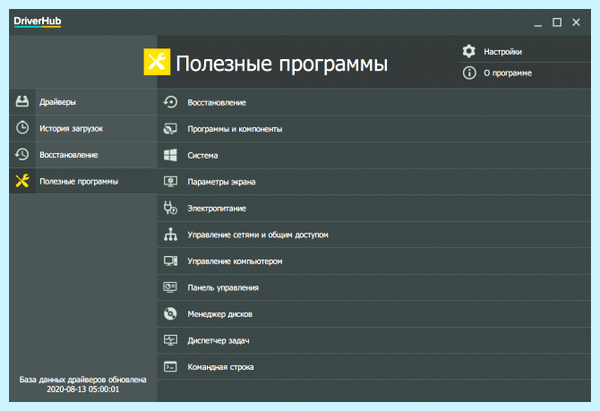Click the Настройки gear icon
The image size is (600, 411).
point(469,51)
